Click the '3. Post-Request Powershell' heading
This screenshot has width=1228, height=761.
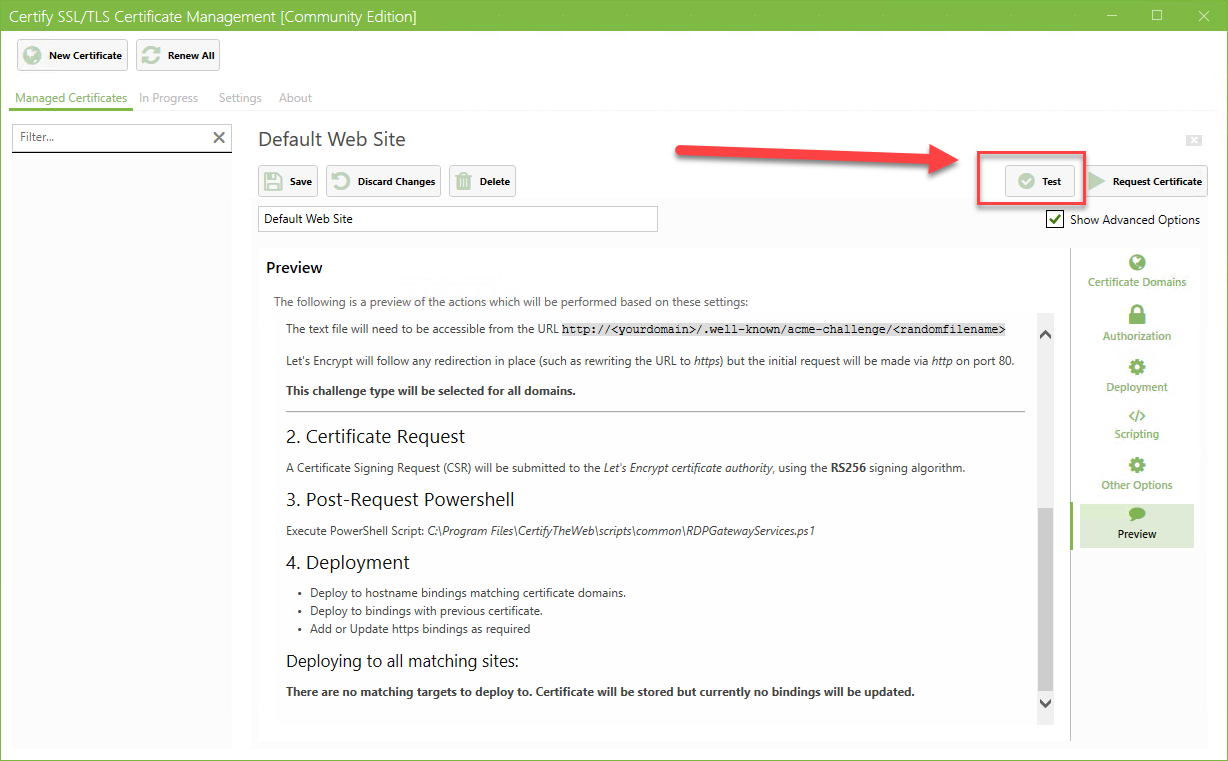400,500
